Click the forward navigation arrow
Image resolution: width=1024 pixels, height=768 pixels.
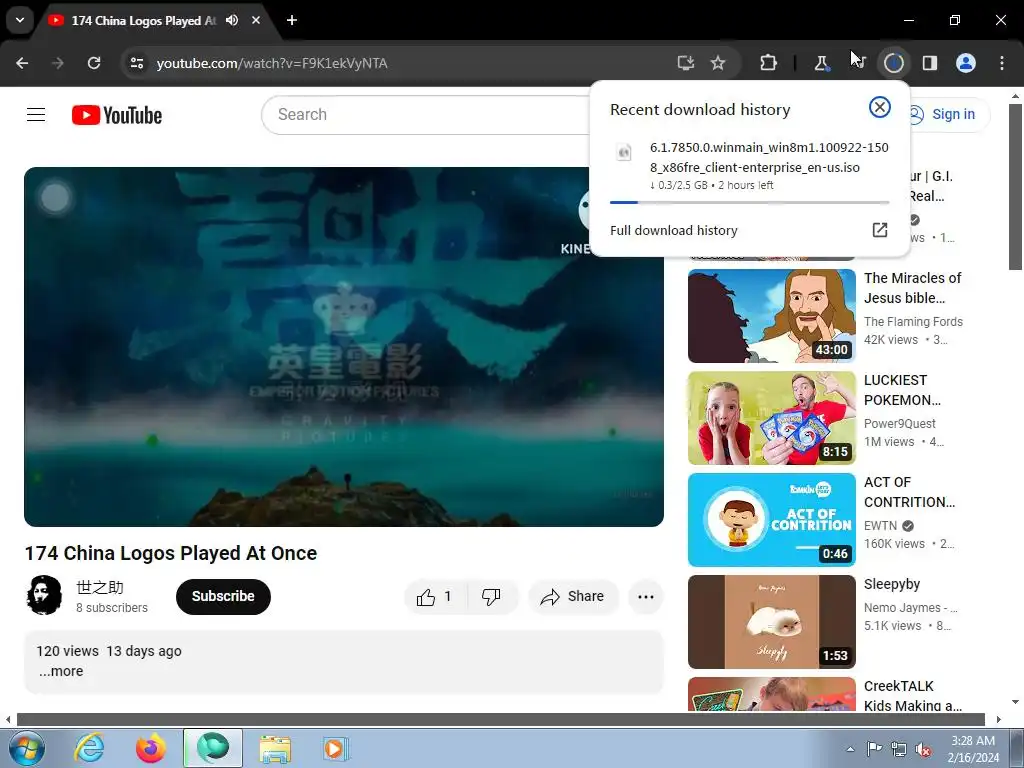(58, 63)
